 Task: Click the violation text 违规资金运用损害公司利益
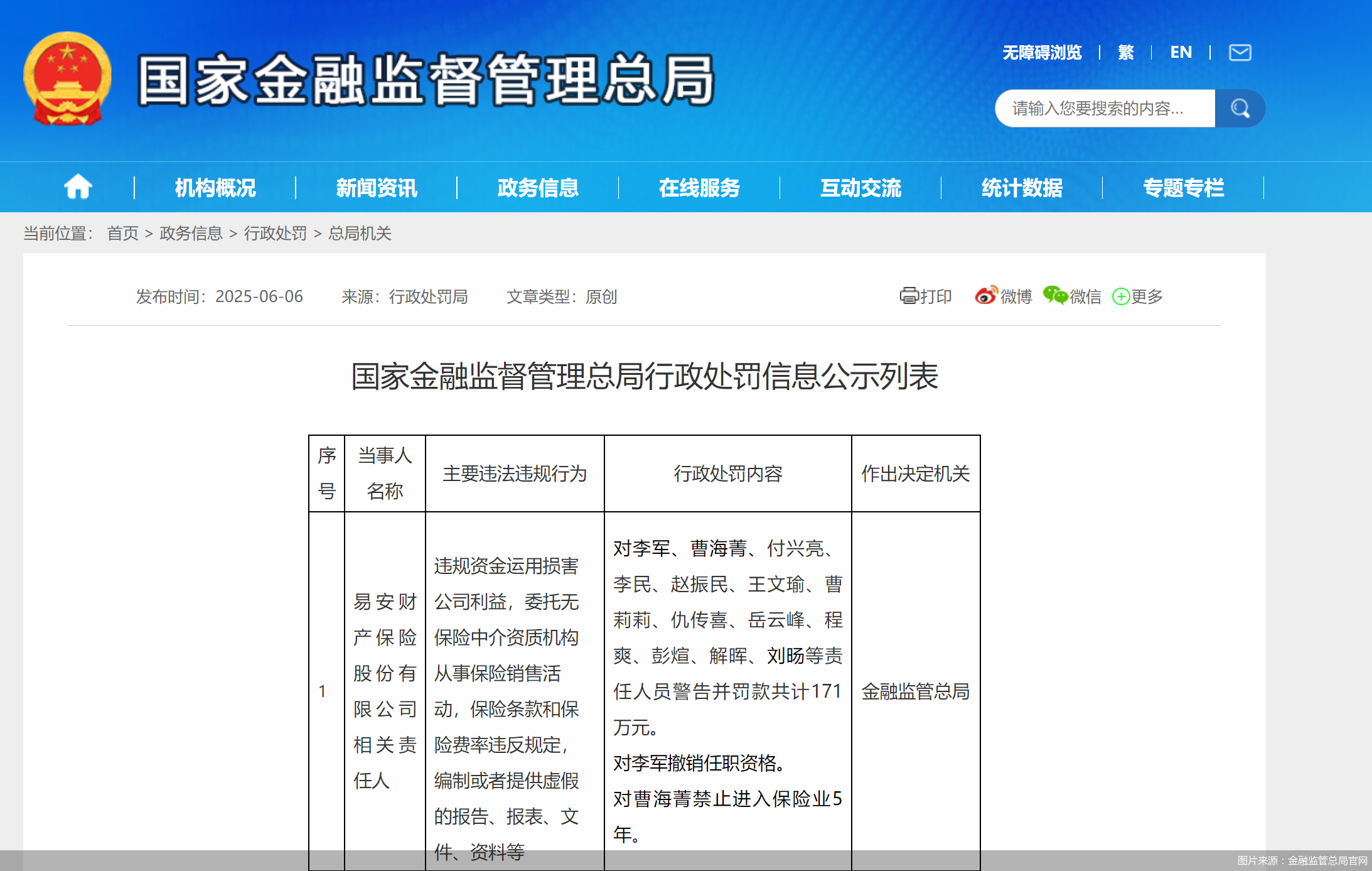pos(506,583)
